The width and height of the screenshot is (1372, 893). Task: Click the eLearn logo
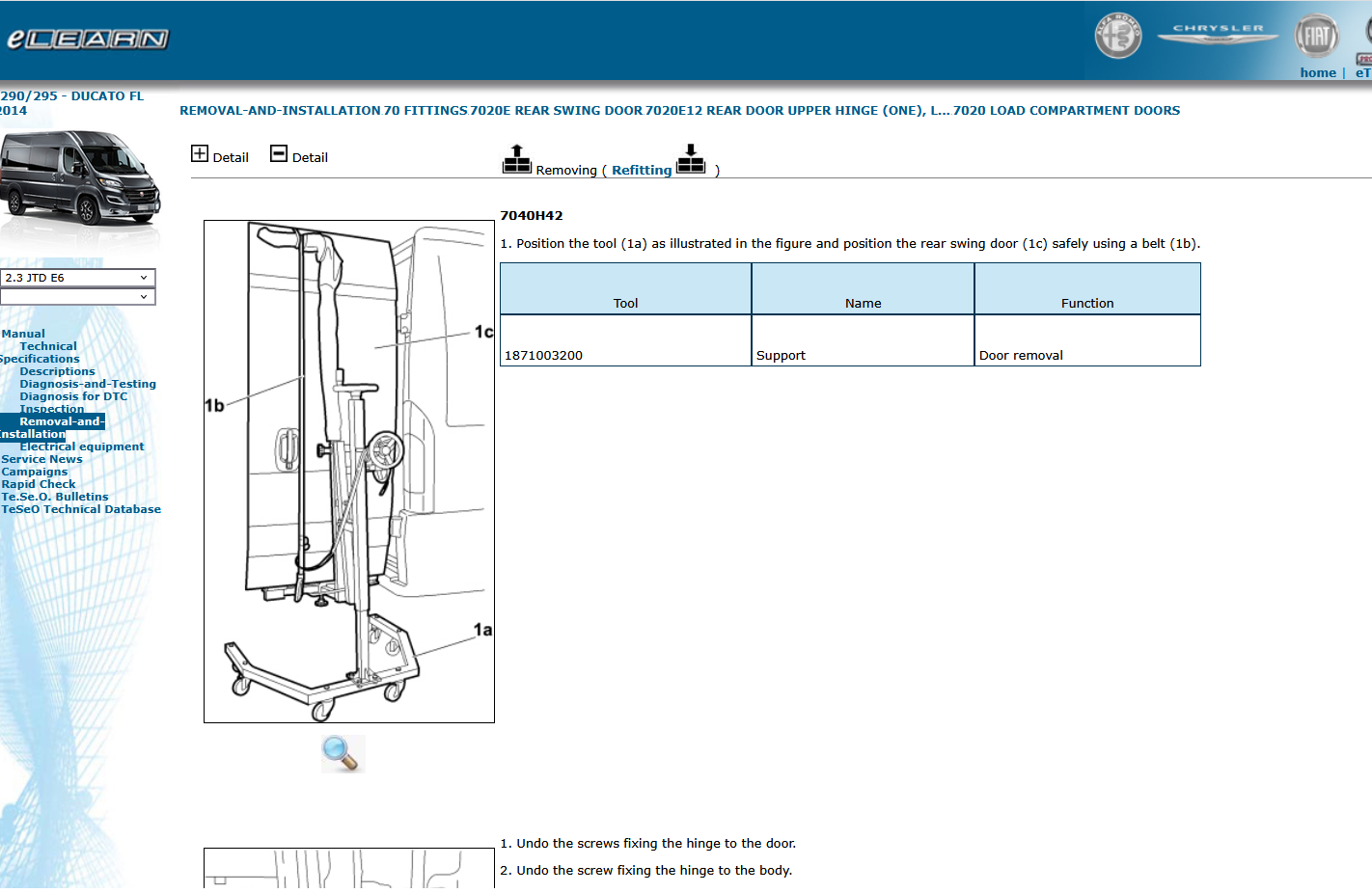click(x=87, y=39)
